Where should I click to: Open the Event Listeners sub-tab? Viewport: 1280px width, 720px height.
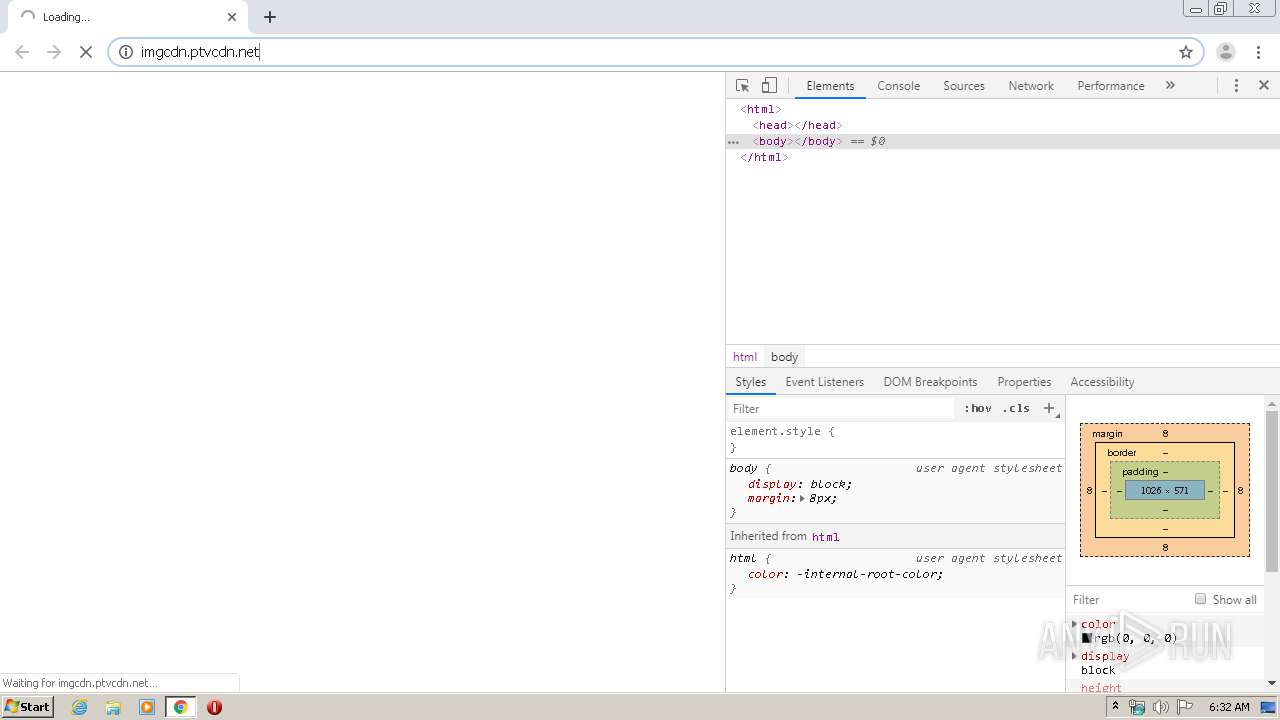pyautogui.click(x=824, y=382)
